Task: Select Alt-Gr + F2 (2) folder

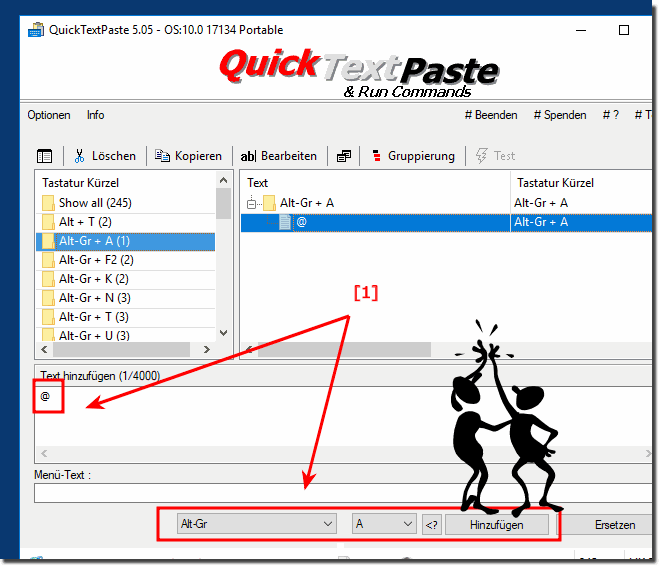Action: tap(126, 260)
